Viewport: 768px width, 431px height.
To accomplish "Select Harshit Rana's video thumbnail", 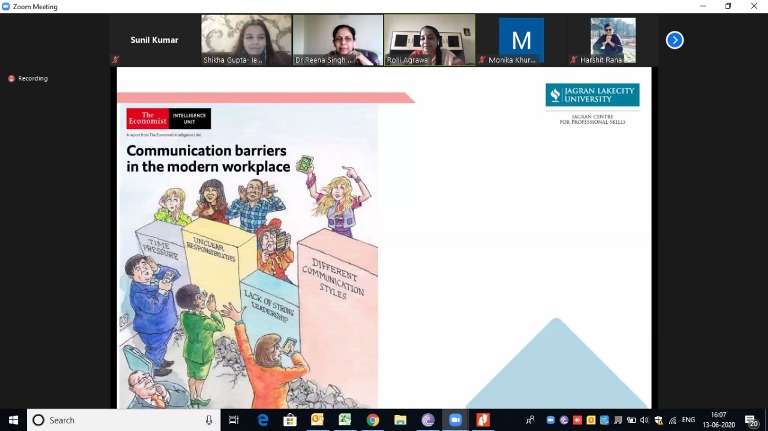I will click(x=612, y=40).
